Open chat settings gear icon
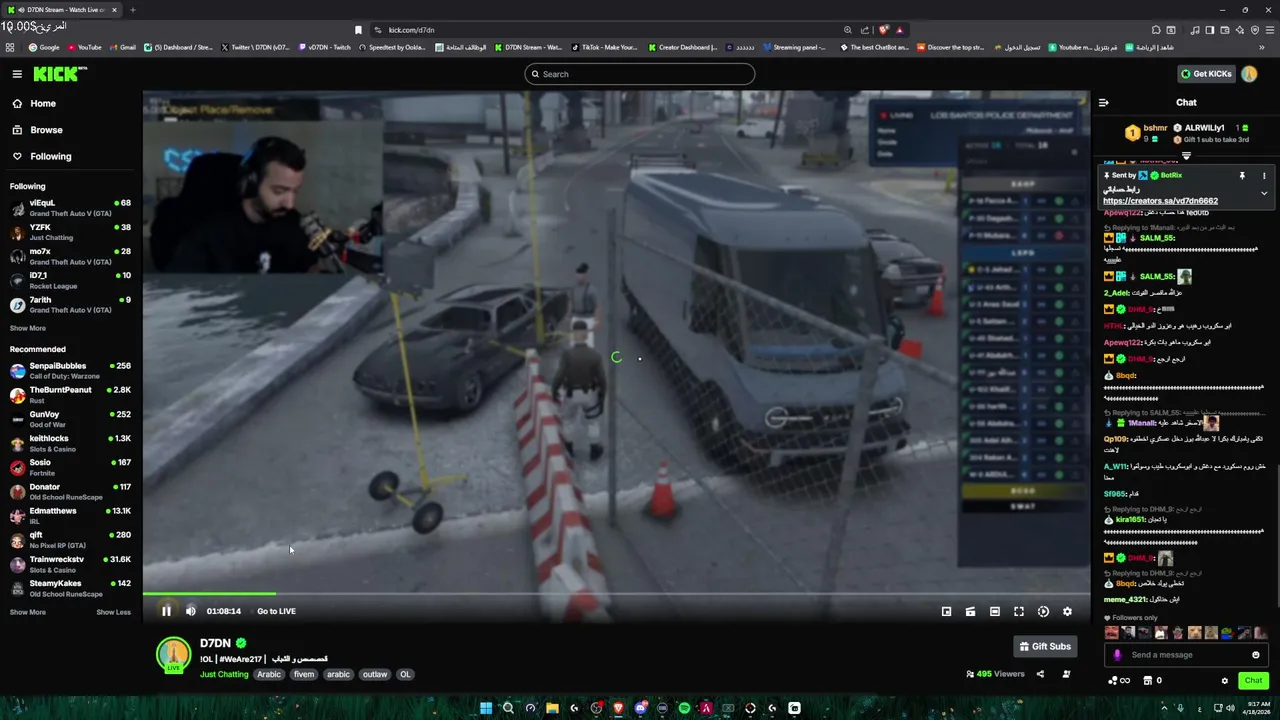The image size is (1280, 720). (x=1225, y=681)
